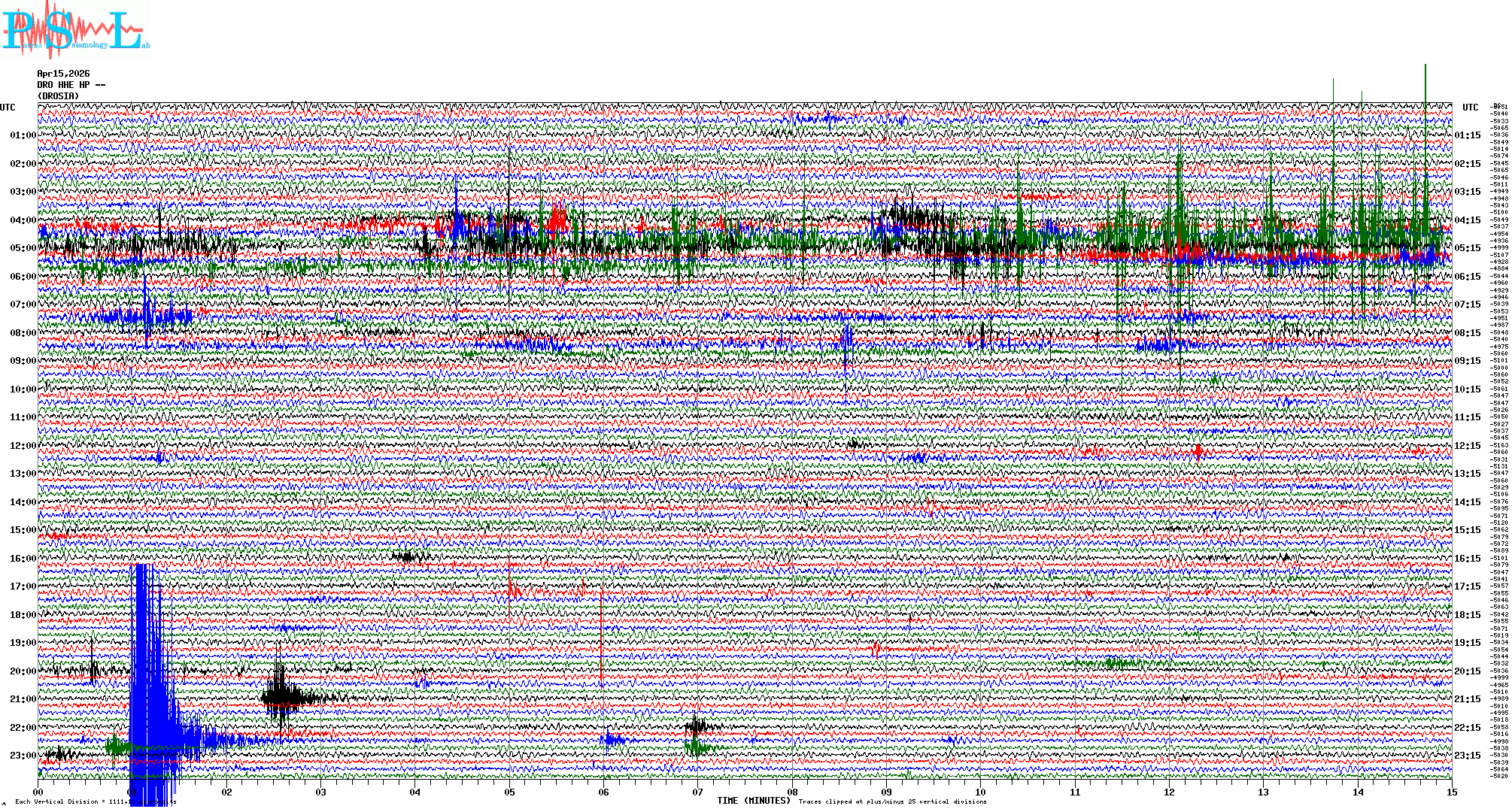Click the left UTC axis label
The width and height of the screenshot is (1512, 812).
(x=8, y=108)
